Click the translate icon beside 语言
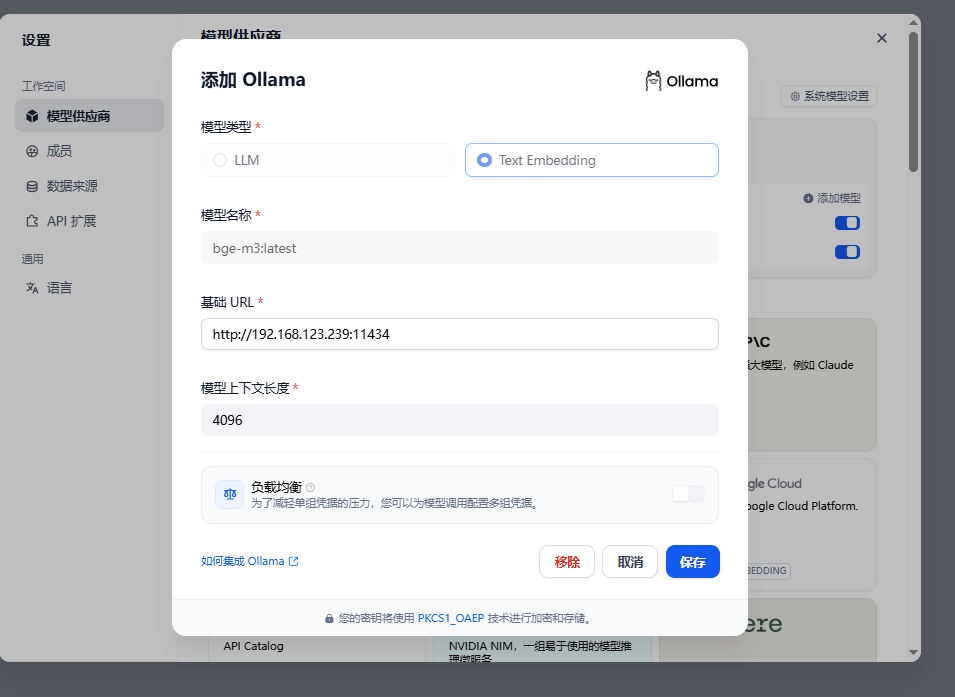Screen dimensions: 955x697 (32, 288)
